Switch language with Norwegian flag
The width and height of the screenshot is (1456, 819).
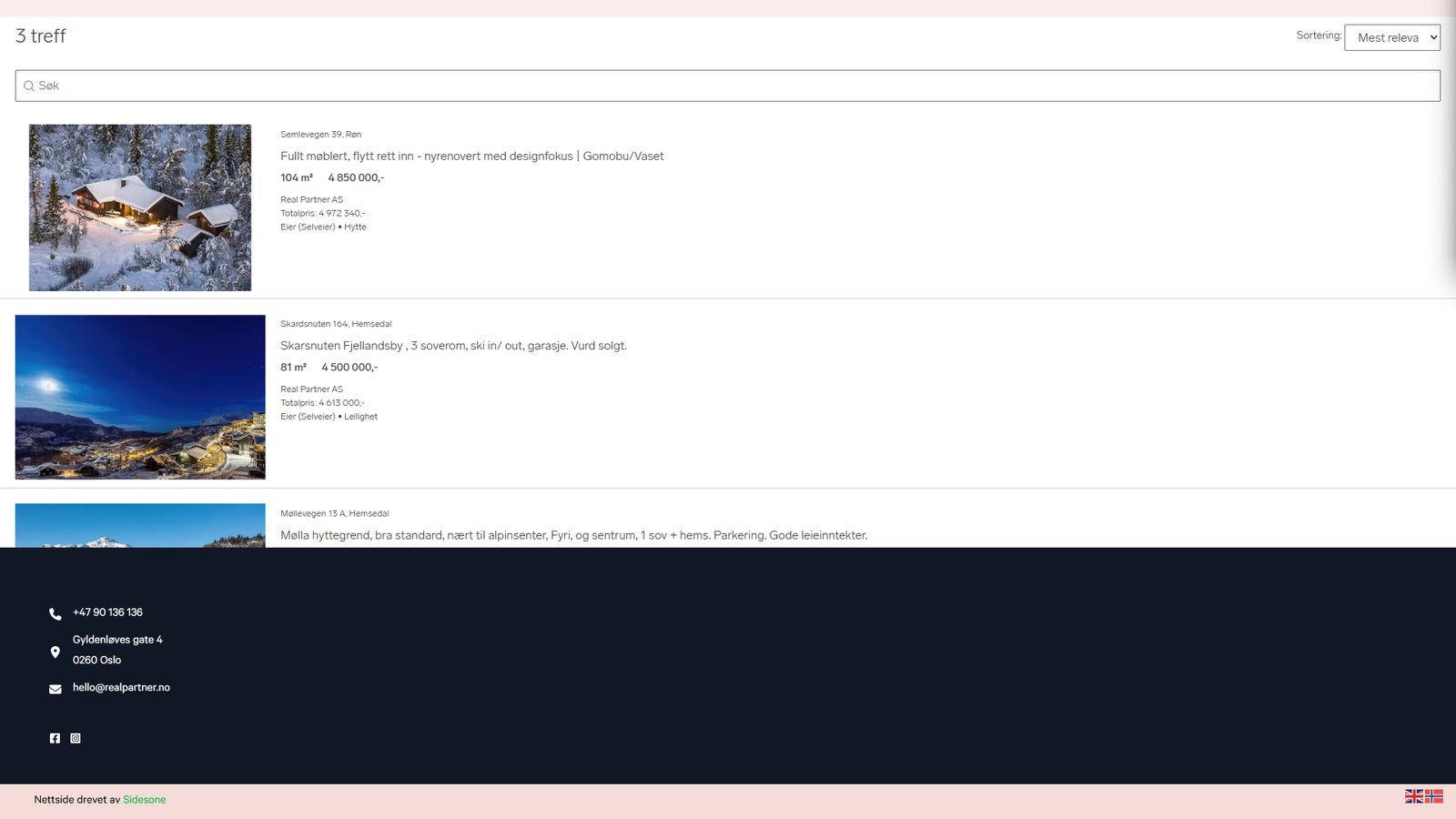[x=1434, y=796]
